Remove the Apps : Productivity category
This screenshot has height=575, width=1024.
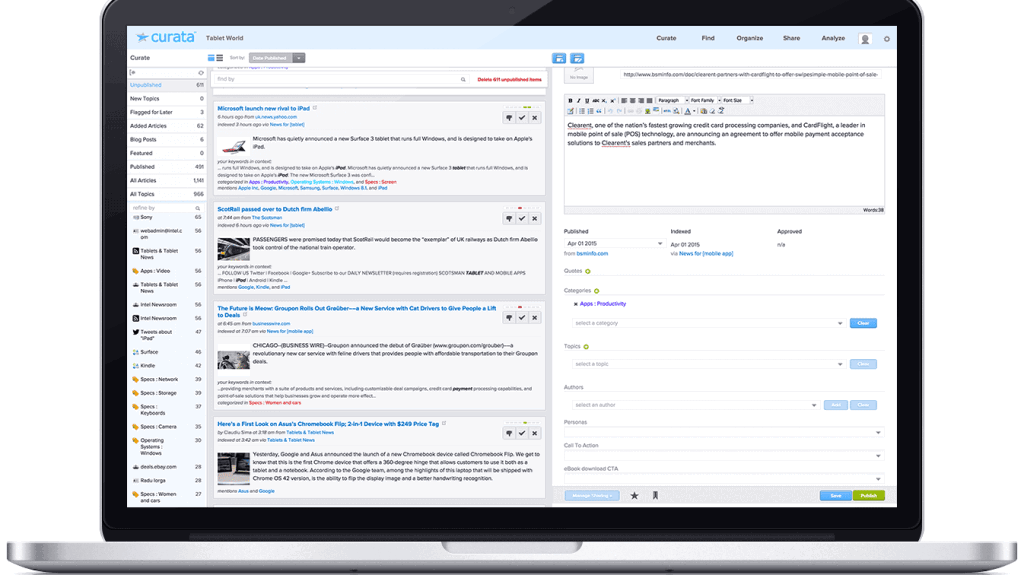click(x=575, y=304)
